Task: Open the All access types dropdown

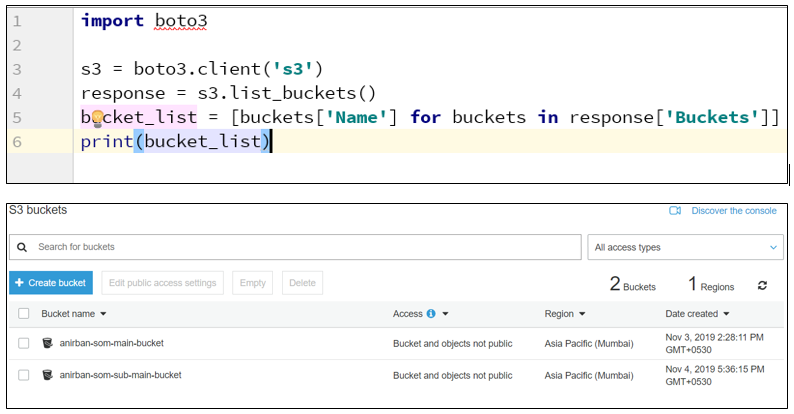Action: pyautogui.click(x=685, y=247)
